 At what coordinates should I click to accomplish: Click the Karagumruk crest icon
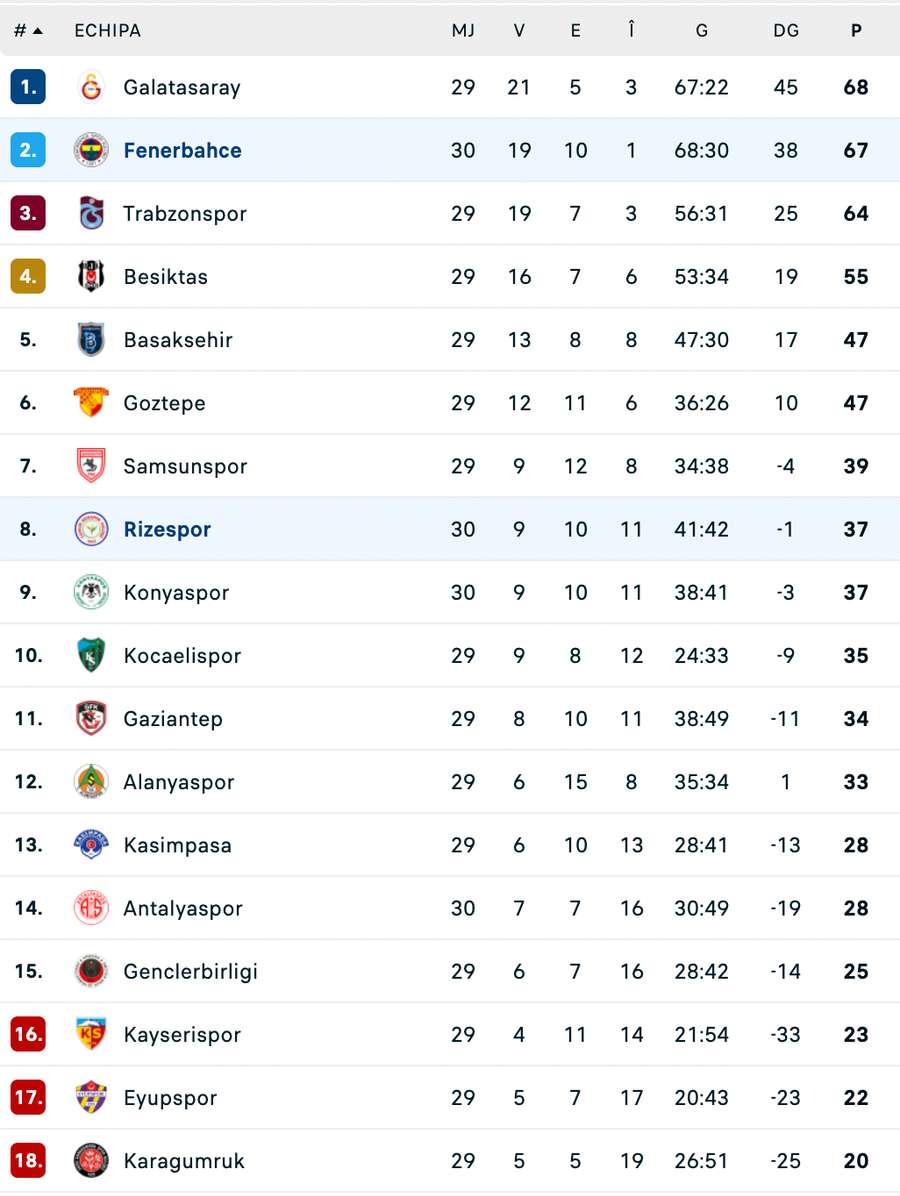point(91,1161)
